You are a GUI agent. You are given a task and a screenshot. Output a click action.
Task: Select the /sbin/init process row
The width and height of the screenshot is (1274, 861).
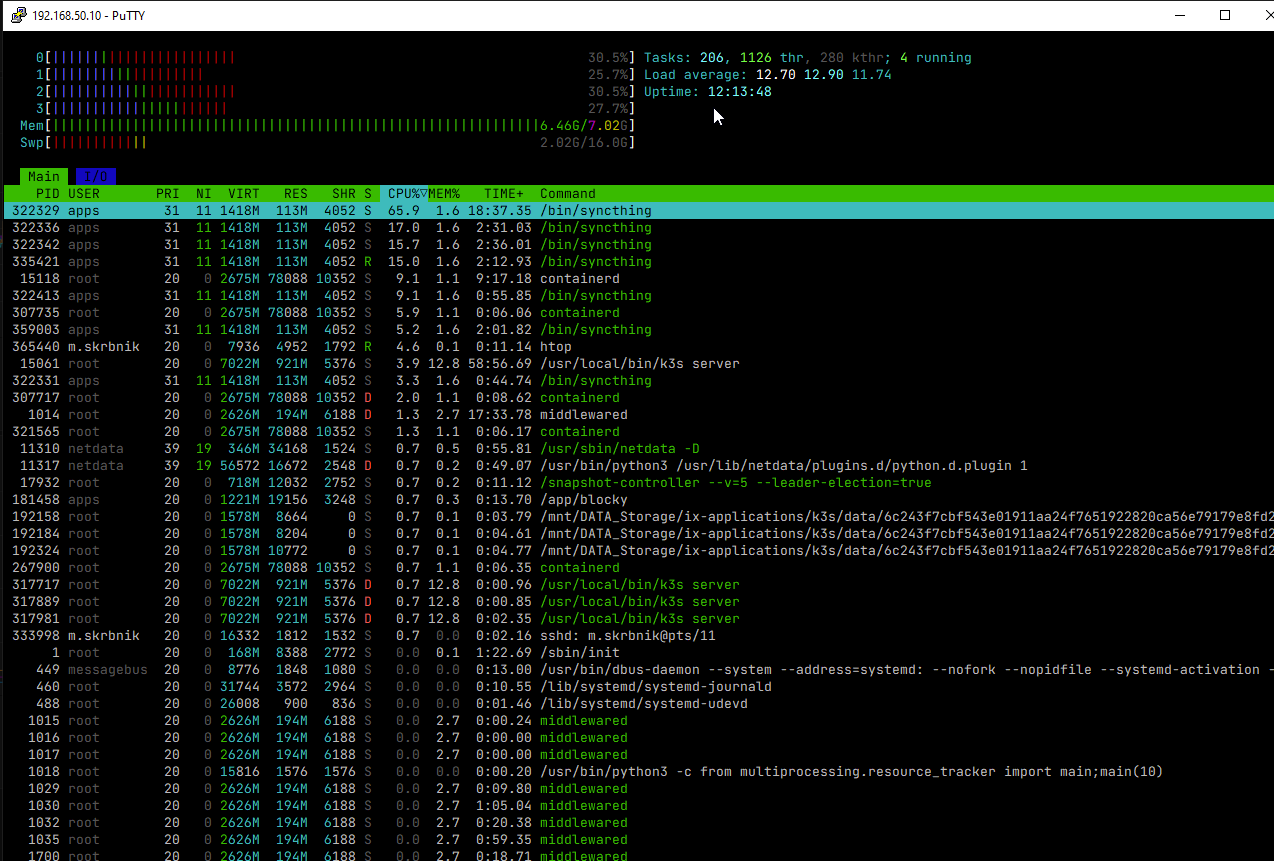[639, 653]
